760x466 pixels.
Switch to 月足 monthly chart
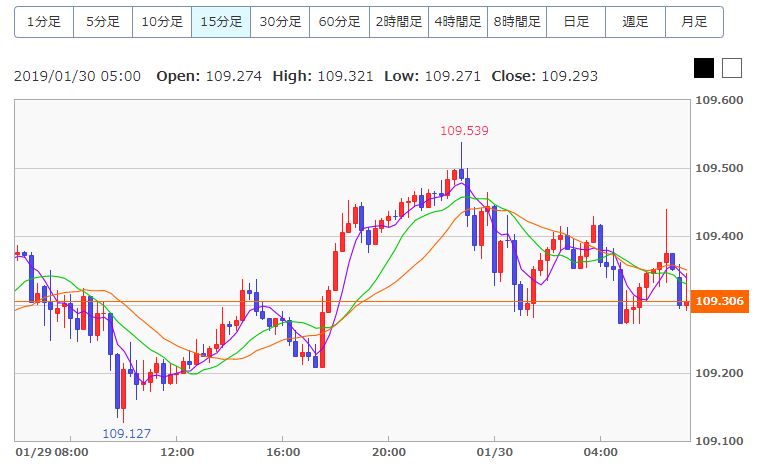pyautogui.click(x=693, y=21)
